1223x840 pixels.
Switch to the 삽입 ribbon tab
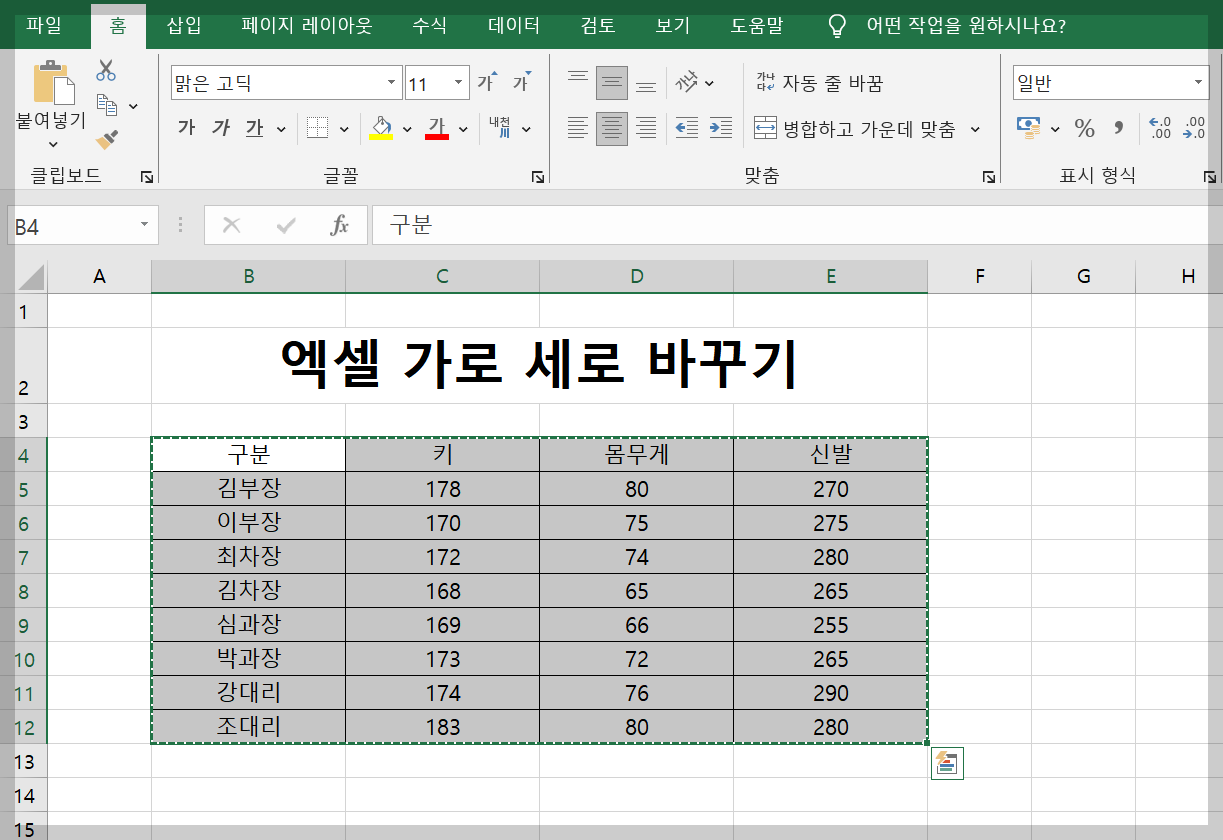pos(184,27)
